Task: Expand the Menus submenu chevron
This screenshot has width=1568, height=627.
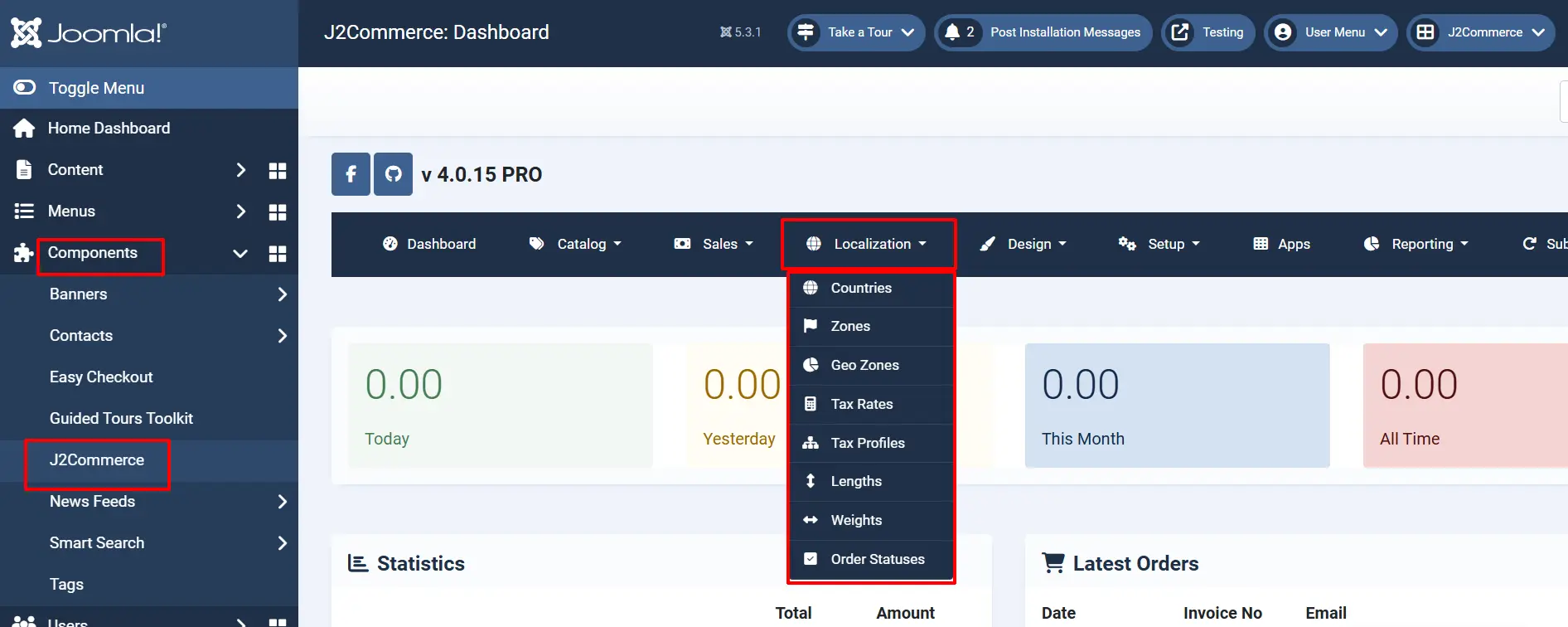Action: (x=241, y=211)
